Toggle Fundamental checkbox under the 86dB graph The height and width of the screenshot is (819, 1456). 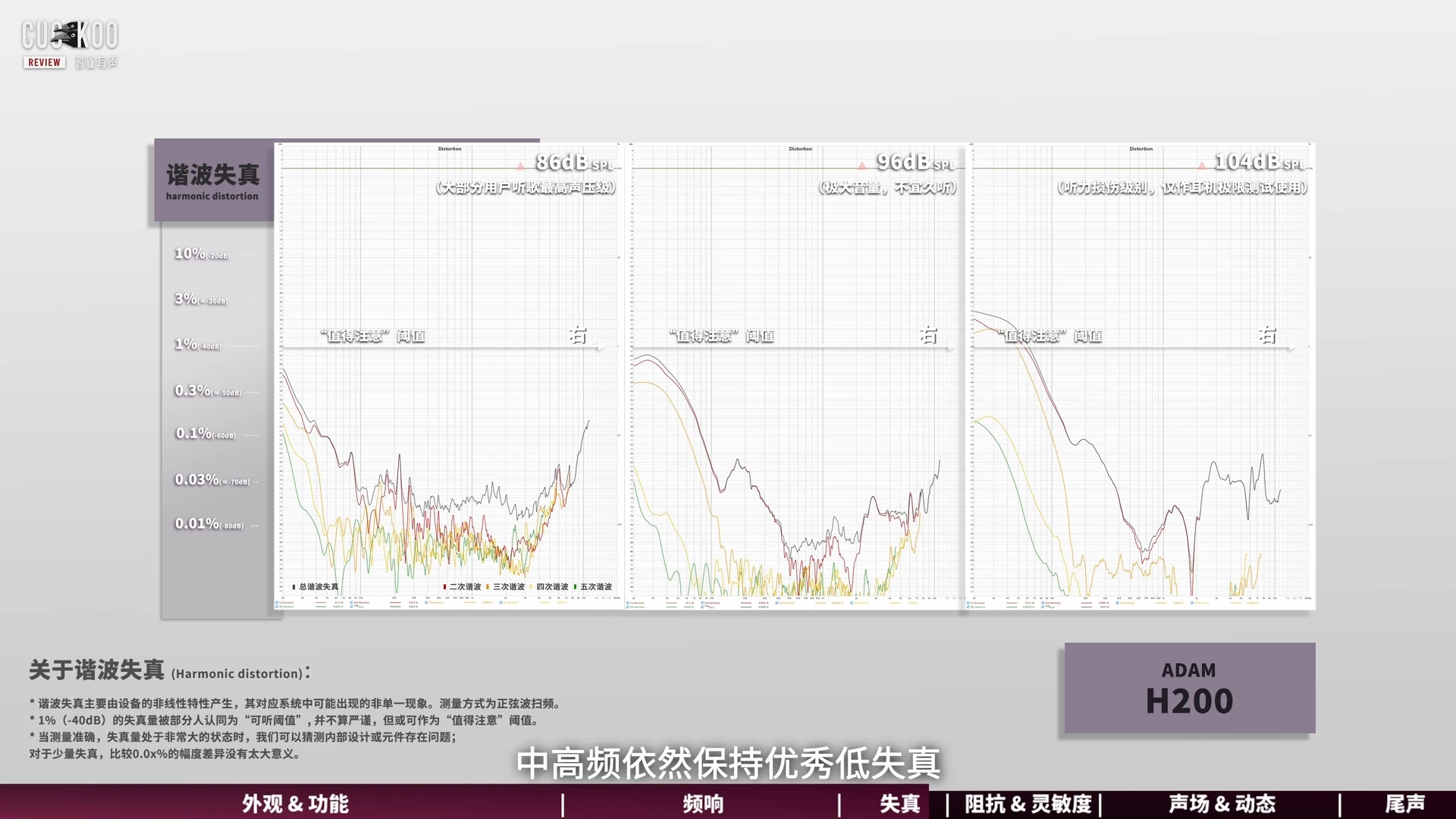[x=277, y=602]
